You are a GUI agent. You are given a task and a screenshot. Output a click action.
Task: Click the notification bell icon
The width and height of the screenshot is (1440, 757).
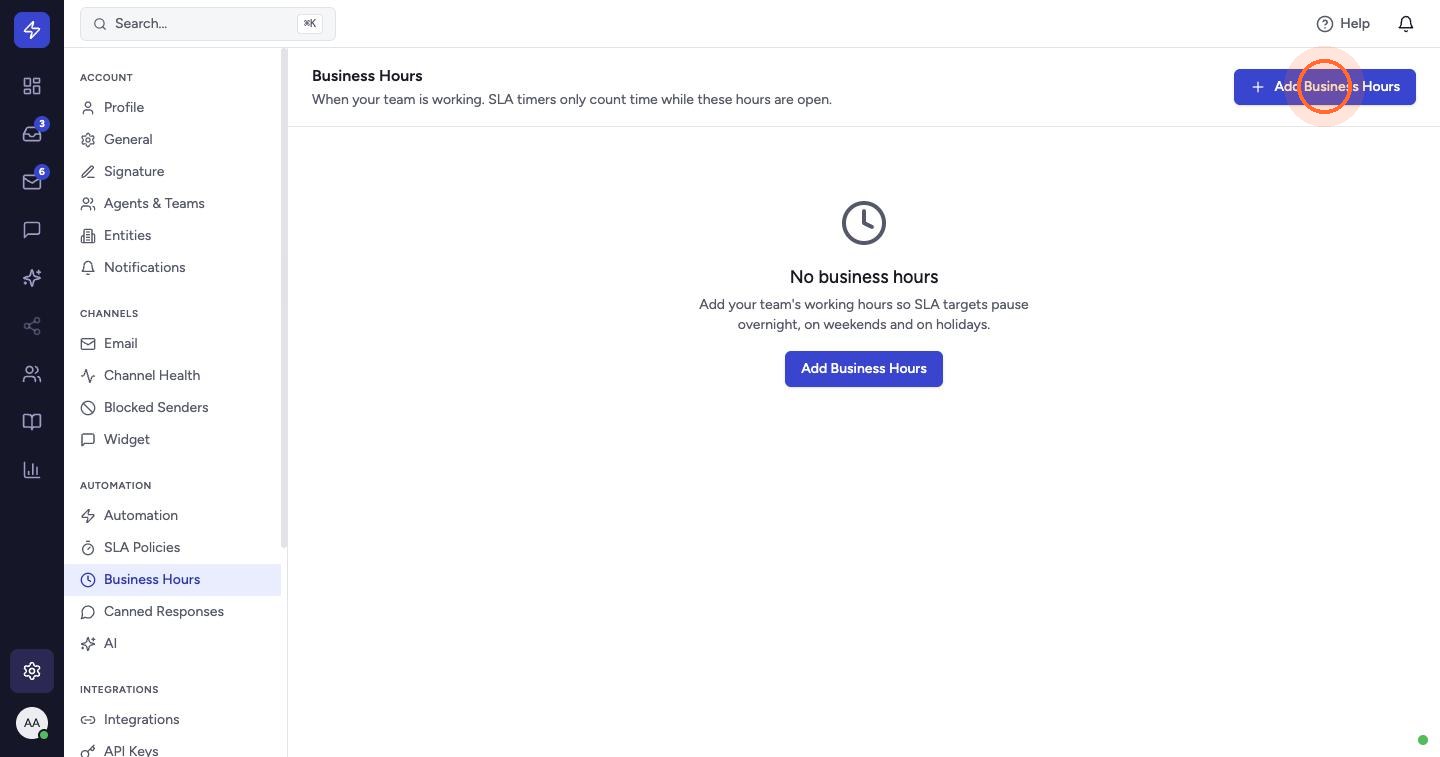pyautogui.click(x=1406, y=23)
